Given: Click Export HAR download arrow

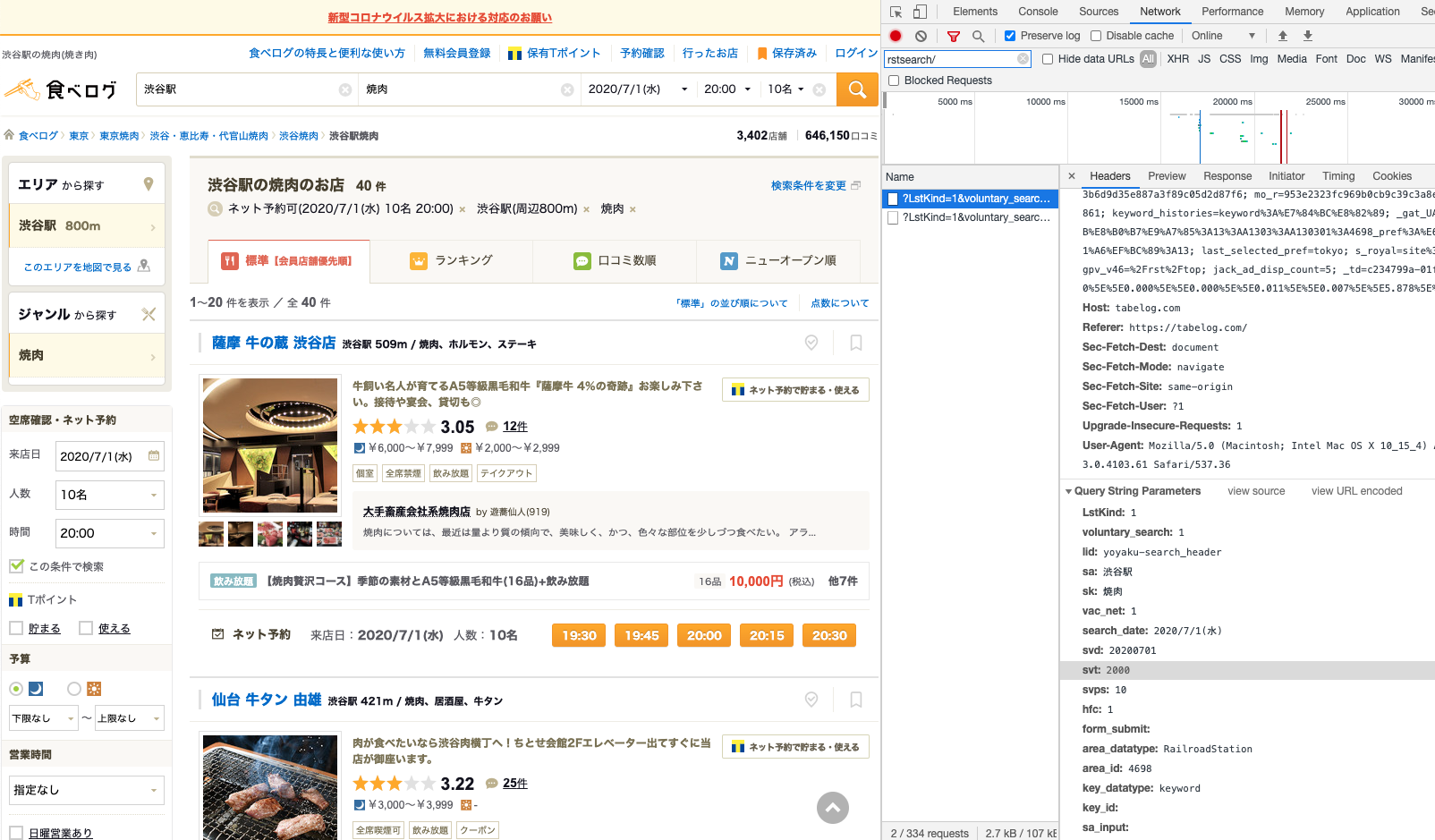Looking at the screenshot, I should (1308, 36).
